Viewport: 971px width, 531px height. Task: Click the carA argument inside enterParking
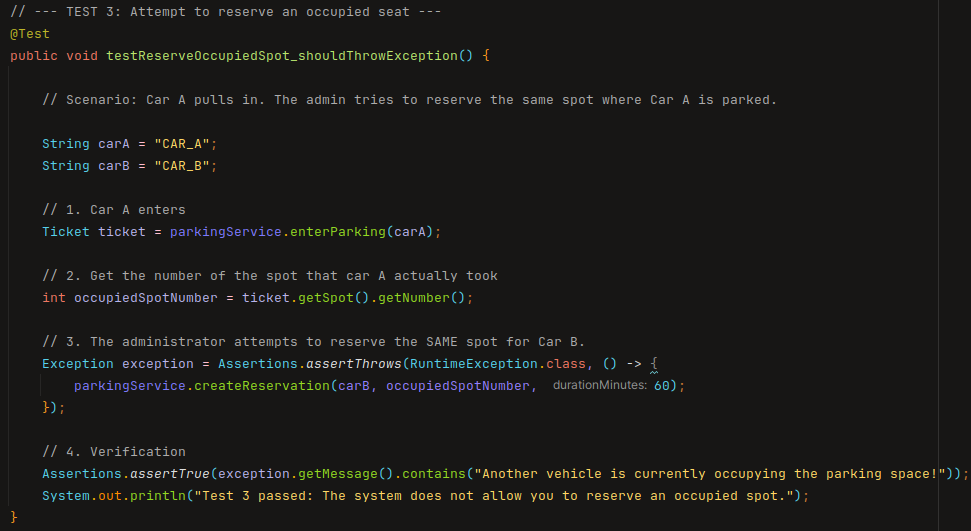pyautogui.click(x=410, y=232)
